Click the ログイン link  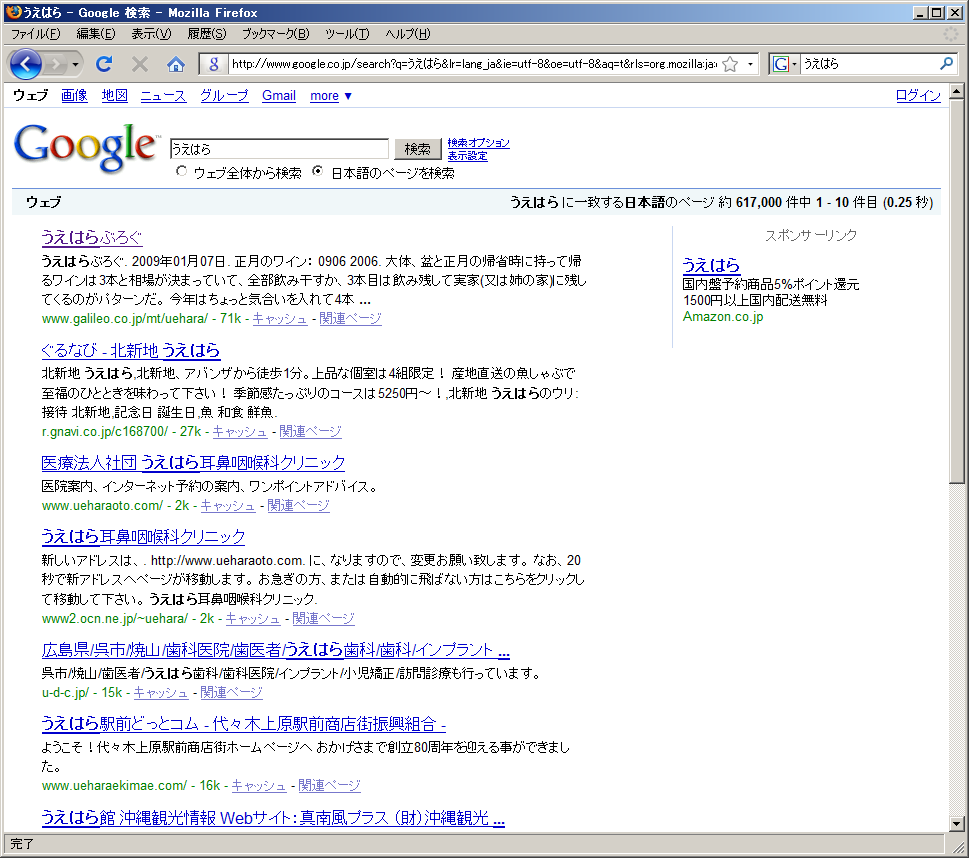pos(918,95)
